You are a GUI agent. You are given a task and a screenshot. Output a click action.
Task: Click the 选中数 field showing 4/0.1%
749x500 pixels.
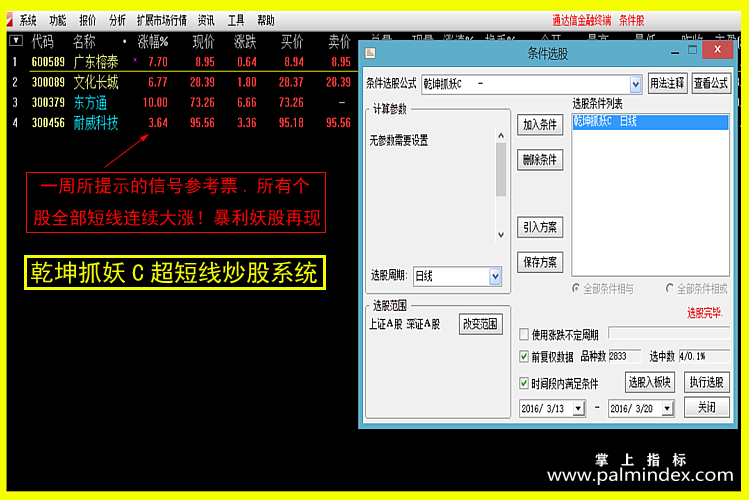click(704, 356)
